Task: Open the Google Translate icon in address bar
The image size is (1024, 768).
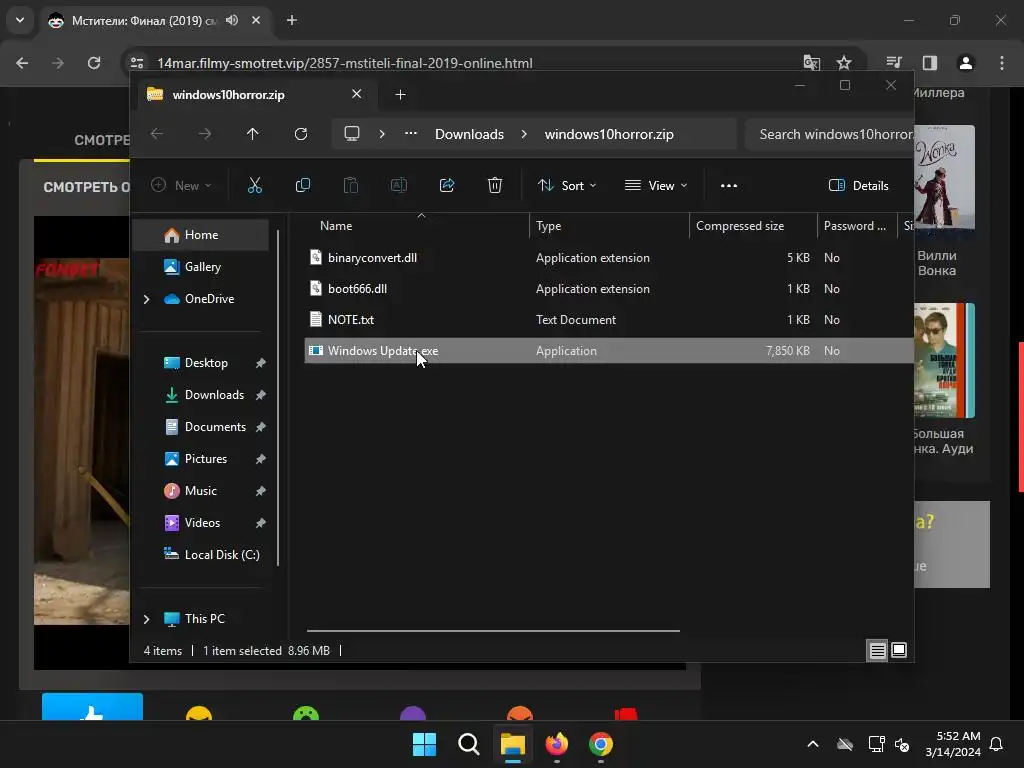Action: pos(811,63)
